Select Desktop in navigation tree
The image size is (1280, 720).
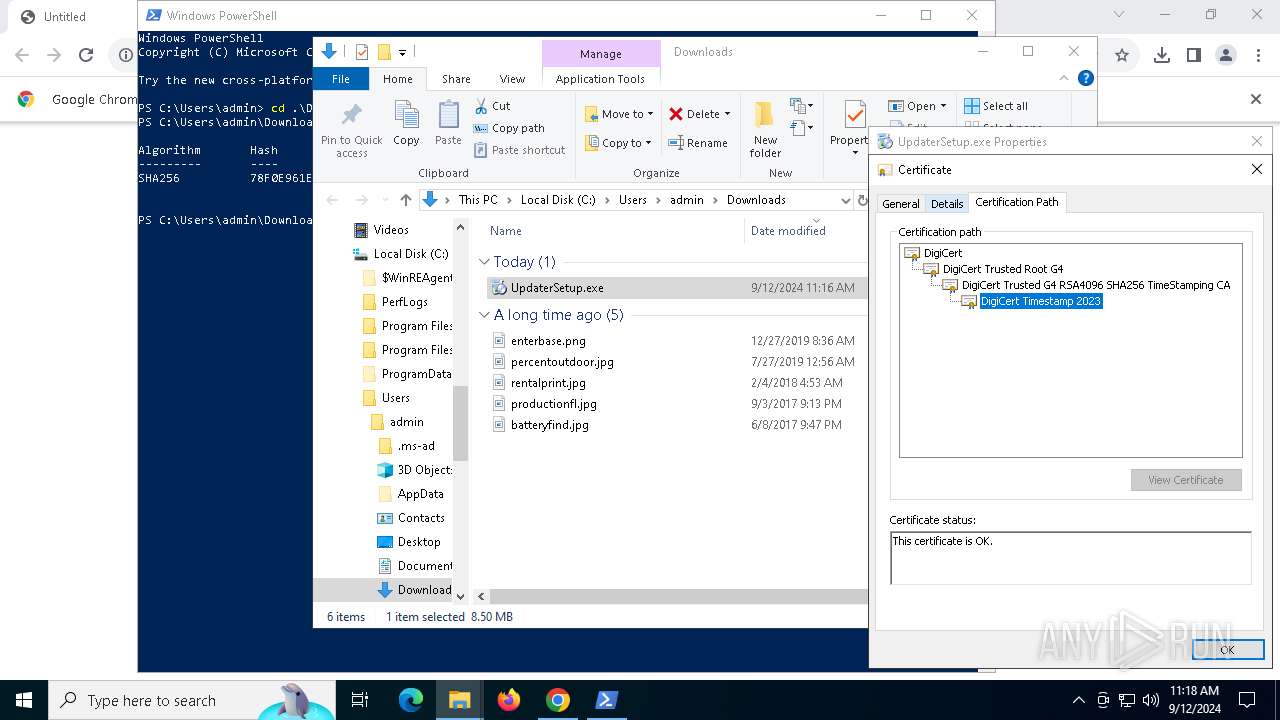tap(418, 542)
